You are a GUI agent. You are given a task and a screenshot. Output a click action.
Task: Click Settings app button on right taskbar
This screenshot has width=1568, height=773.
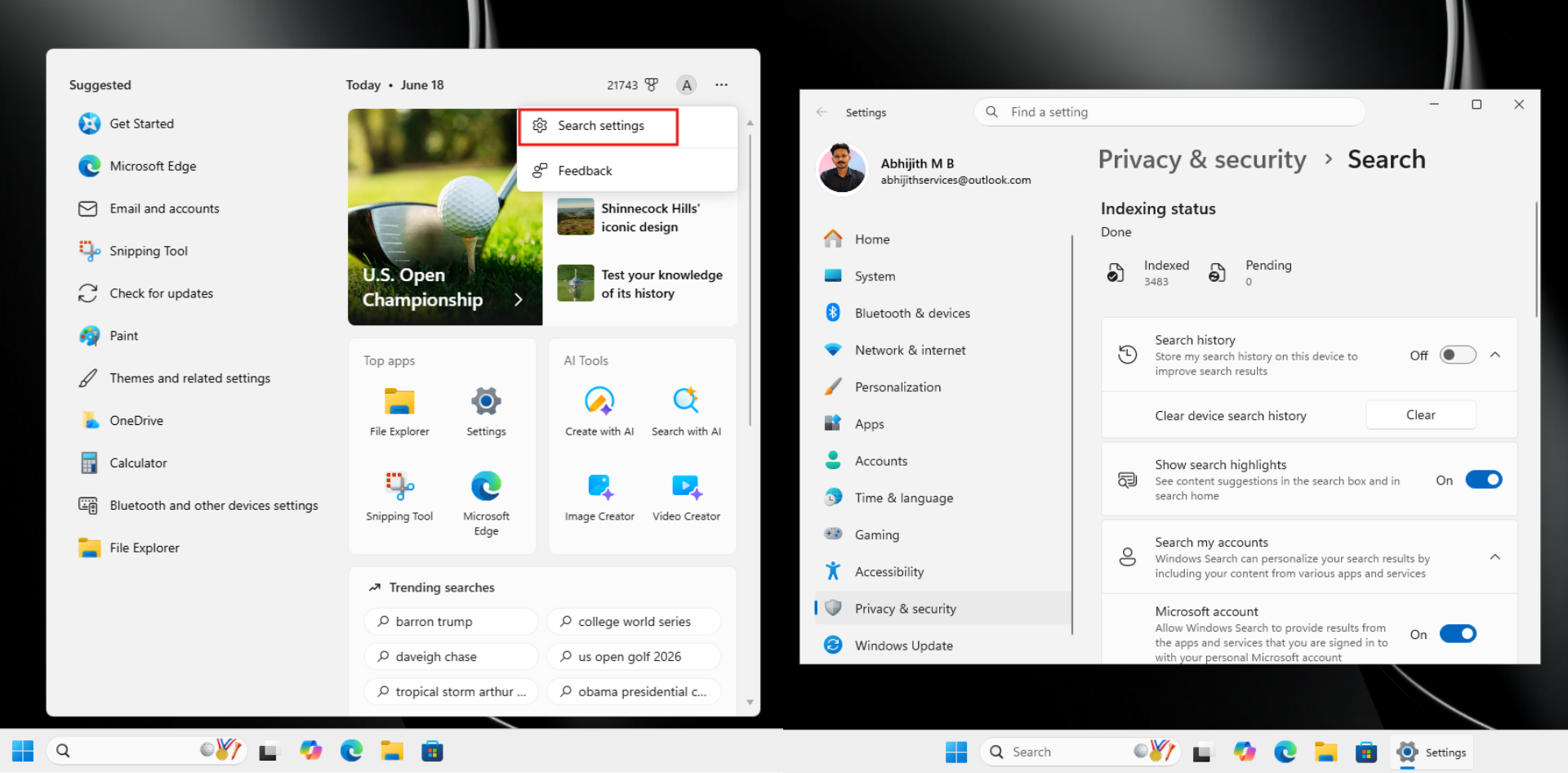[1432, 753]
